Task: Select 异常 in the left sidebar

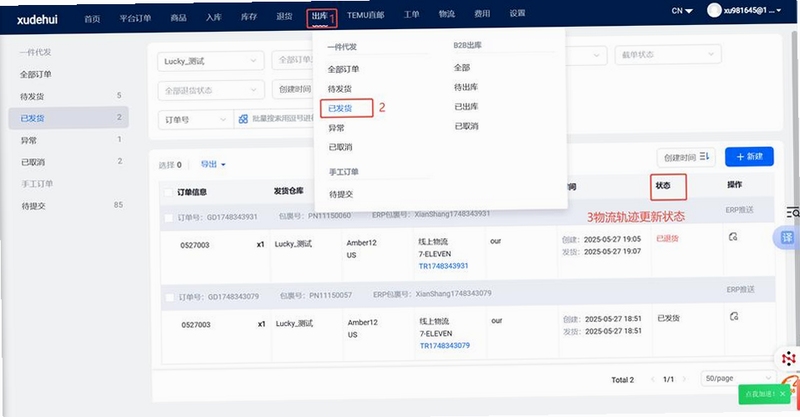Action: click(x=29, y=140)
